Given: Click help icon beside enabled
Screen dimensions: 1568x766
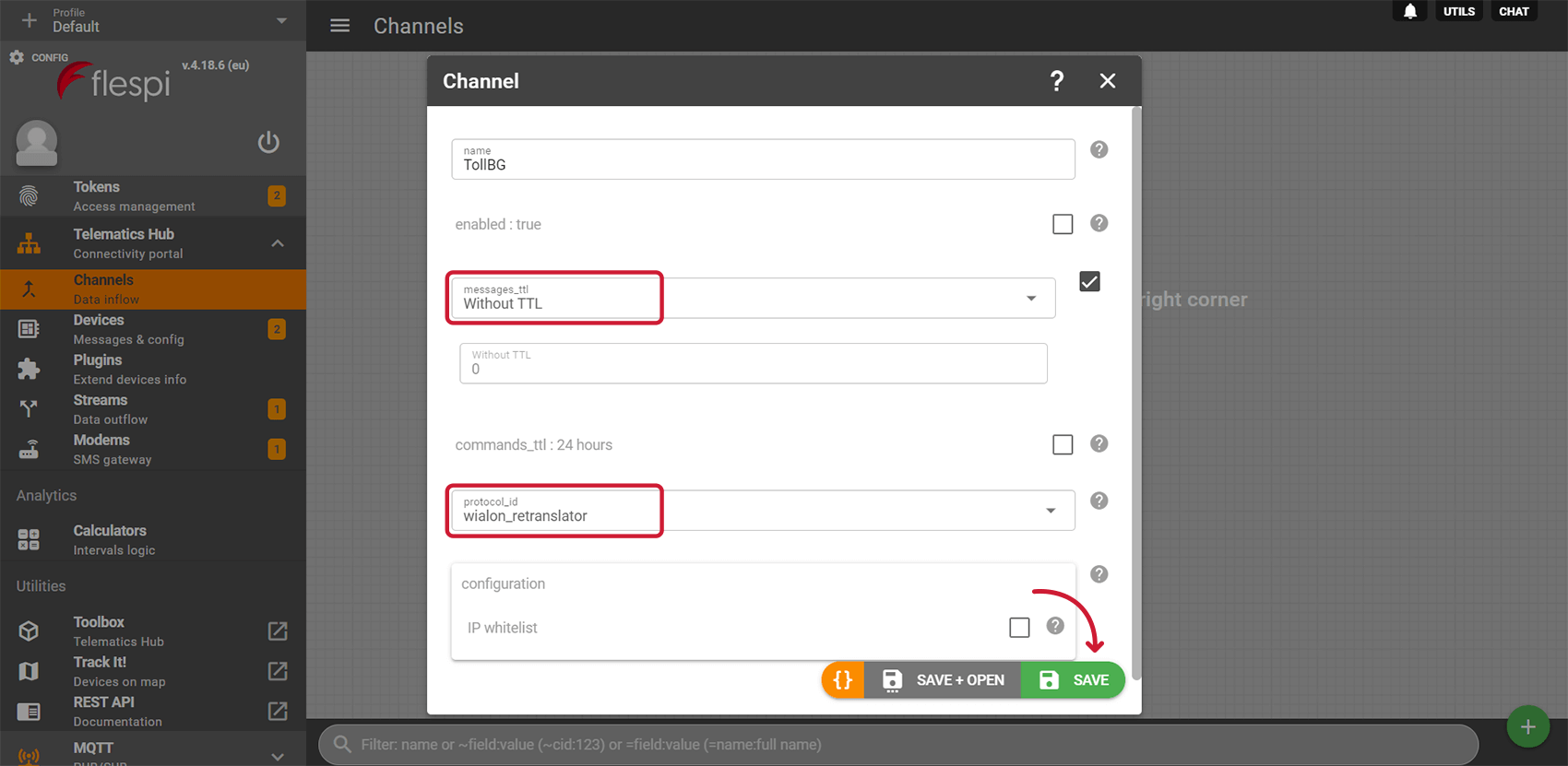Looking at the screenshot, I should 1099,223.
